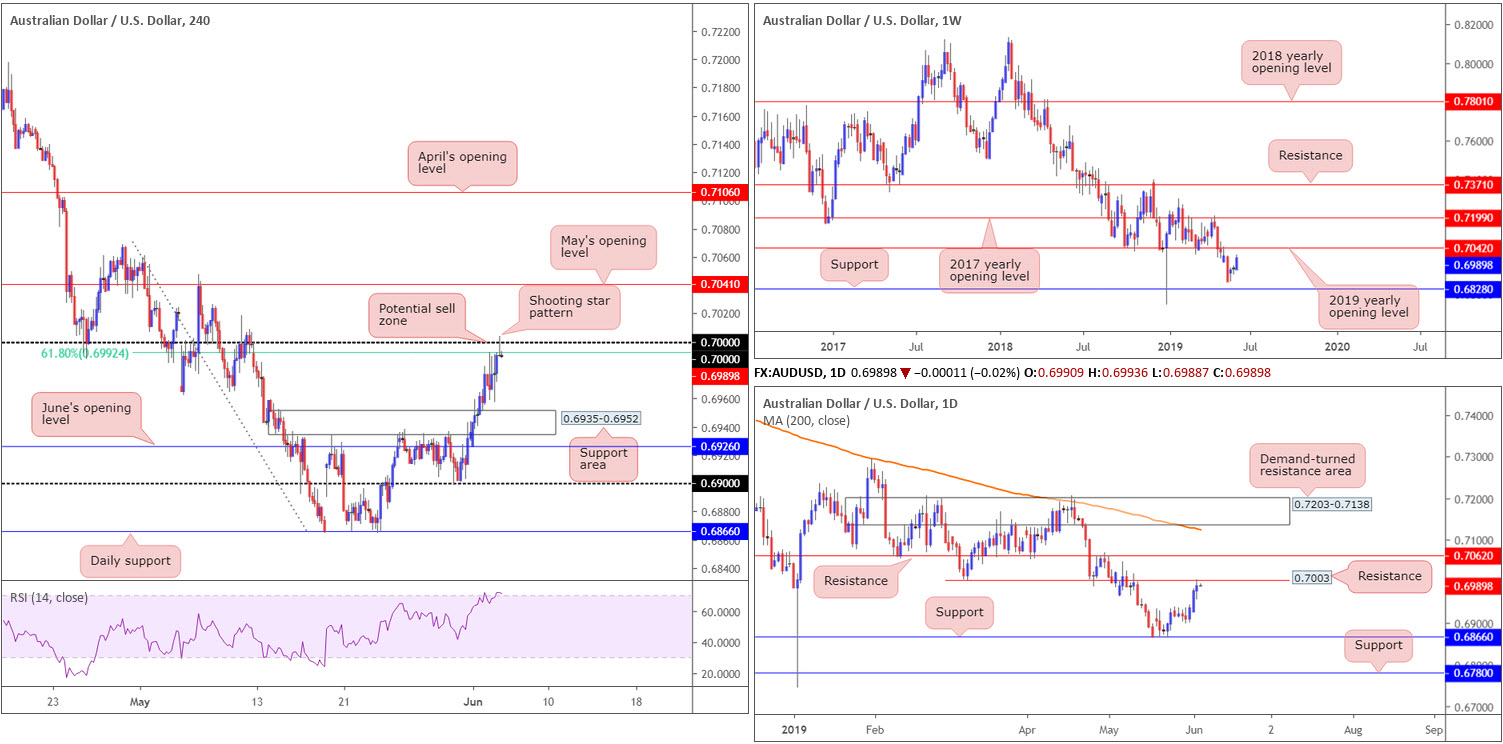Click the 0.7203-0.7138 zone label
This screenshot has width=1503, height=744.
point(1331,505)
